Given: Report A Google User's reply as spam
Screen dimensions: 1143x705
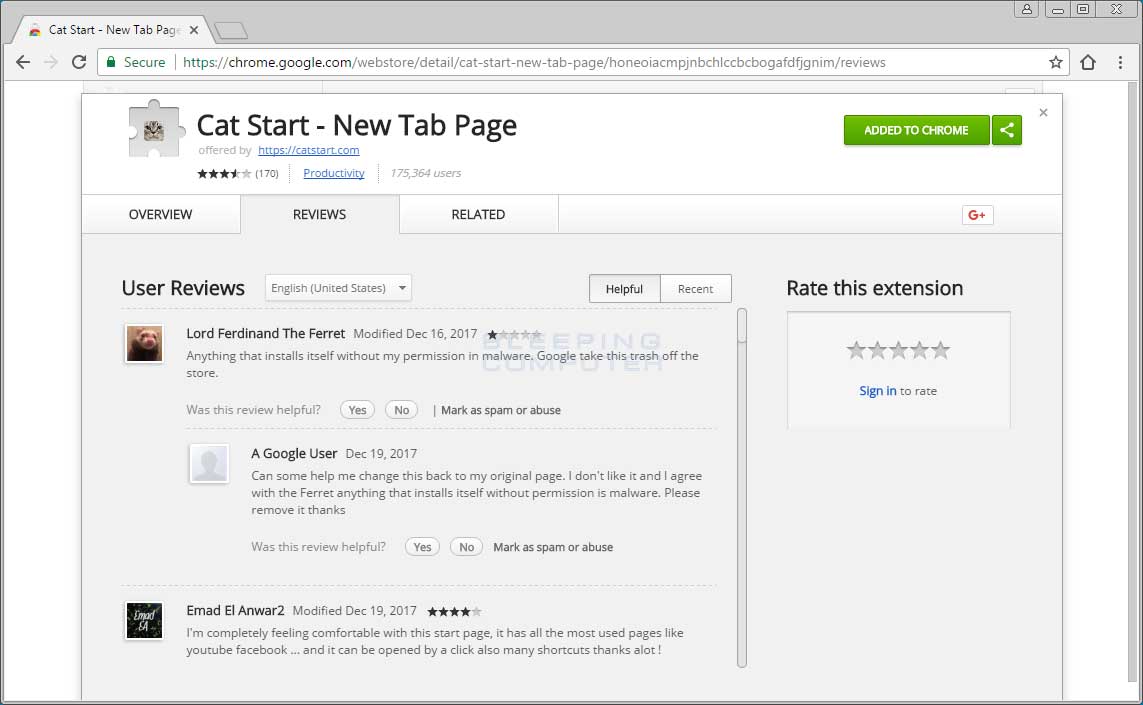Looking at the screenshot, I should click(x=553, y=548).
